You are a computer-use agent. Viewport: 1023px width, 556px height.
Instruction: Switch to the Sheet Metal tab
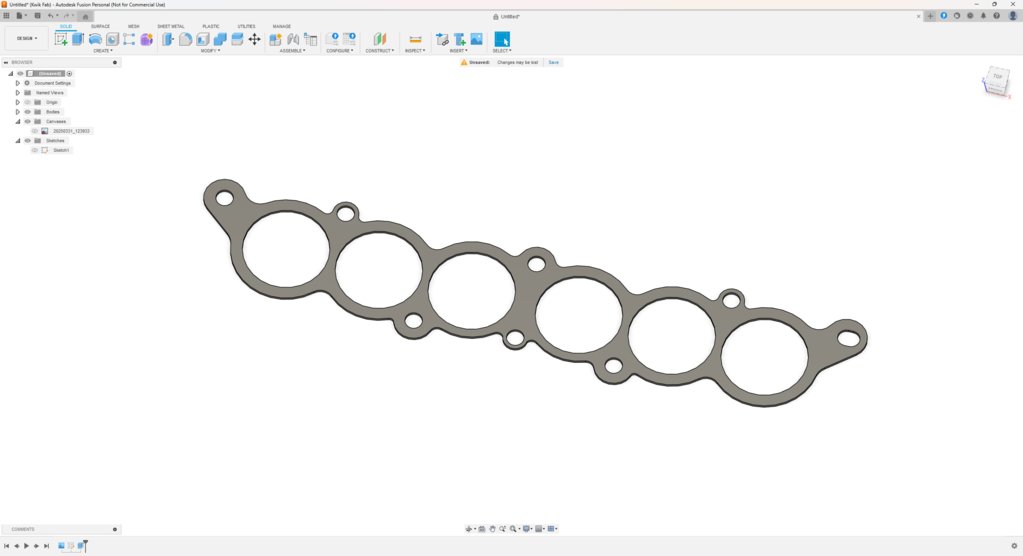[170, 27]
